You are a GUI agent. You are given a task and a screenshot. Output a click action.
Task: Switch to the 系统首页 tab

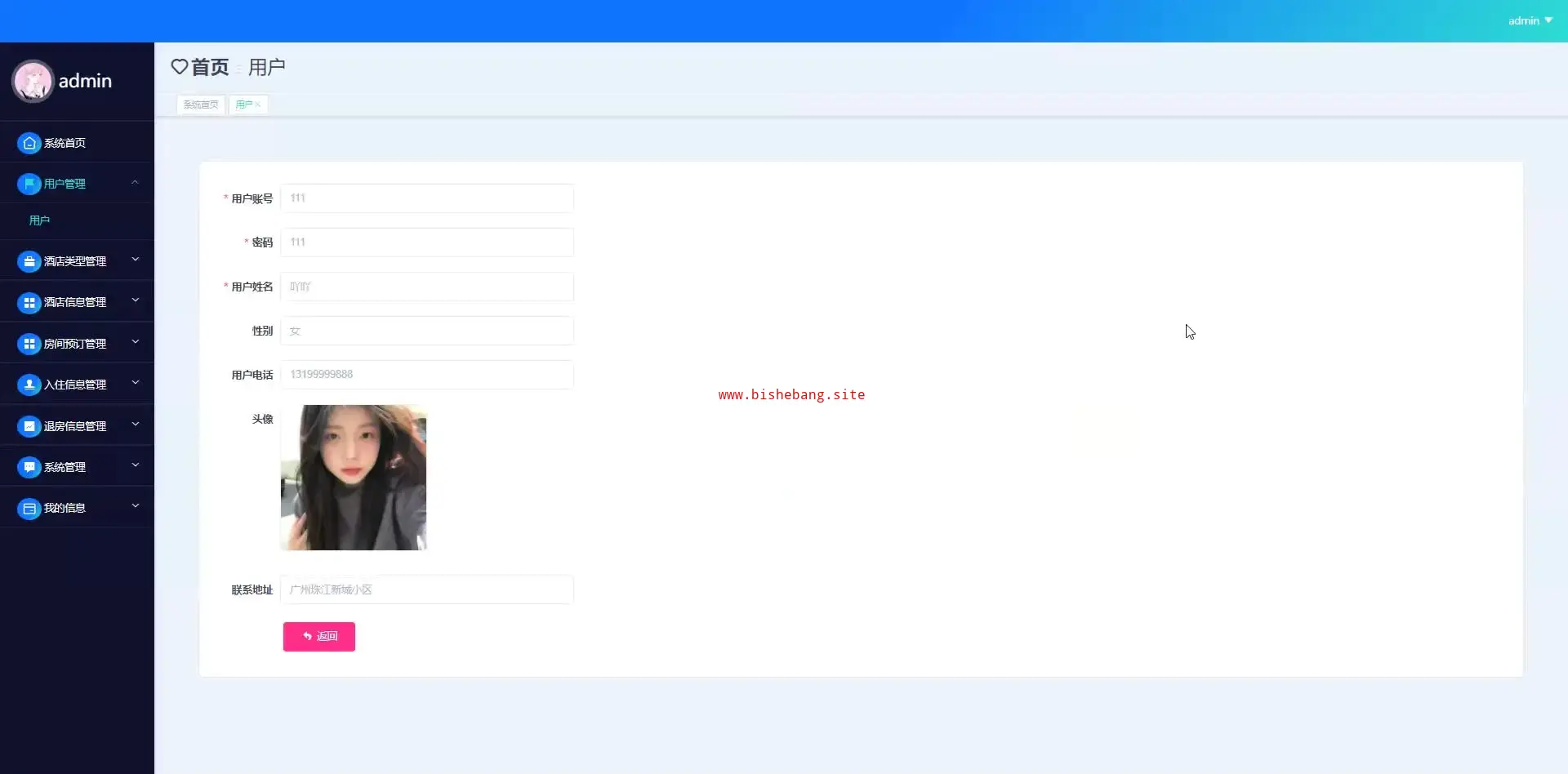[x=201, y=105]
